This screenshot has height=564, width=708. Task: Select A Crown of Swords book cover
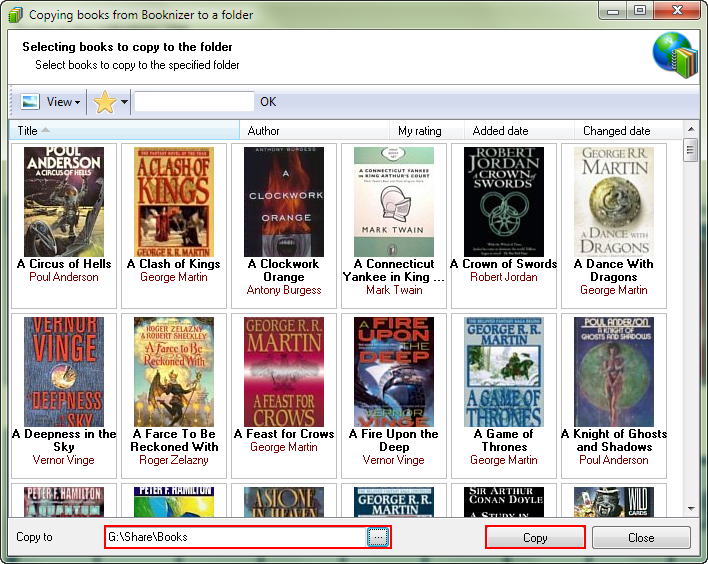coord(504,202)
